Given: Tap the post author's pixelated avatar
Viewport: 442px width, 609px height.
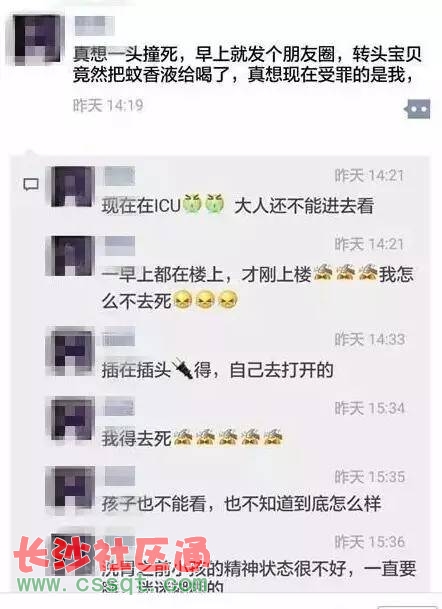Looking at the screenshot, I should coord(36,38).
